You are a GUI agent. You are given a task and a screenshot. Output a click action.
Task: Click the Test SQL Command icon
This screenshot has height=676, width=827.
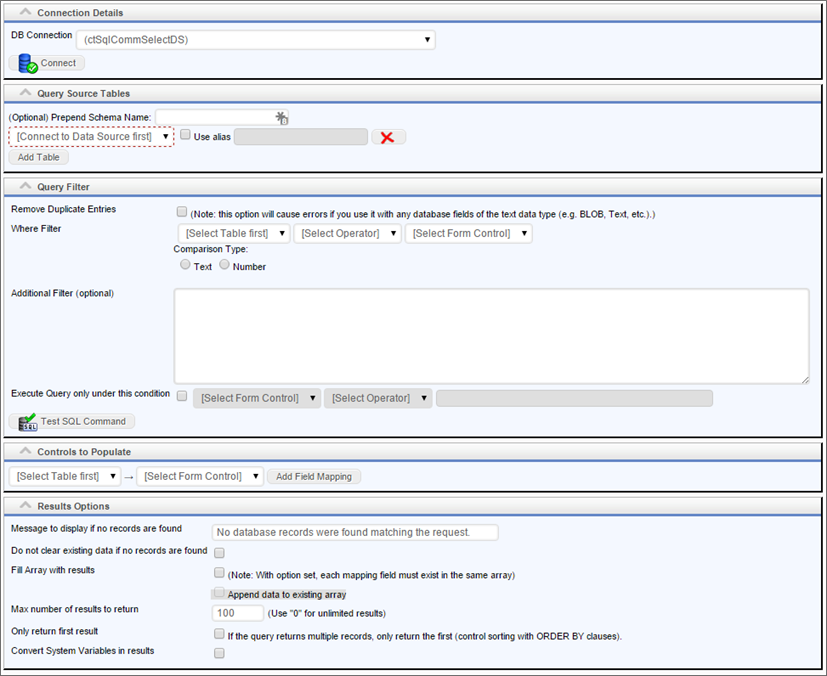[x=28, y=421]
